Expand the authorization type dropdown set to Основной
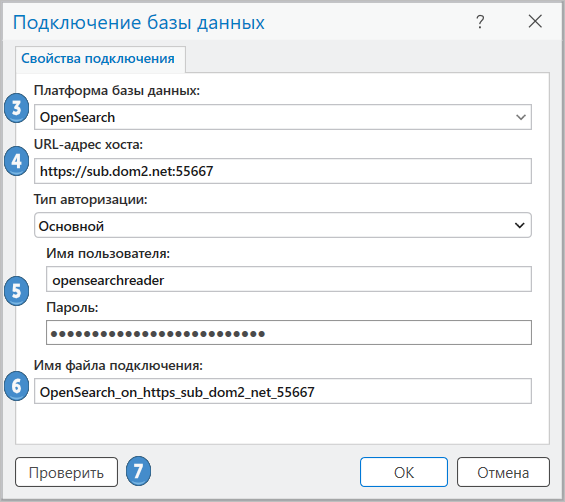 282,225
